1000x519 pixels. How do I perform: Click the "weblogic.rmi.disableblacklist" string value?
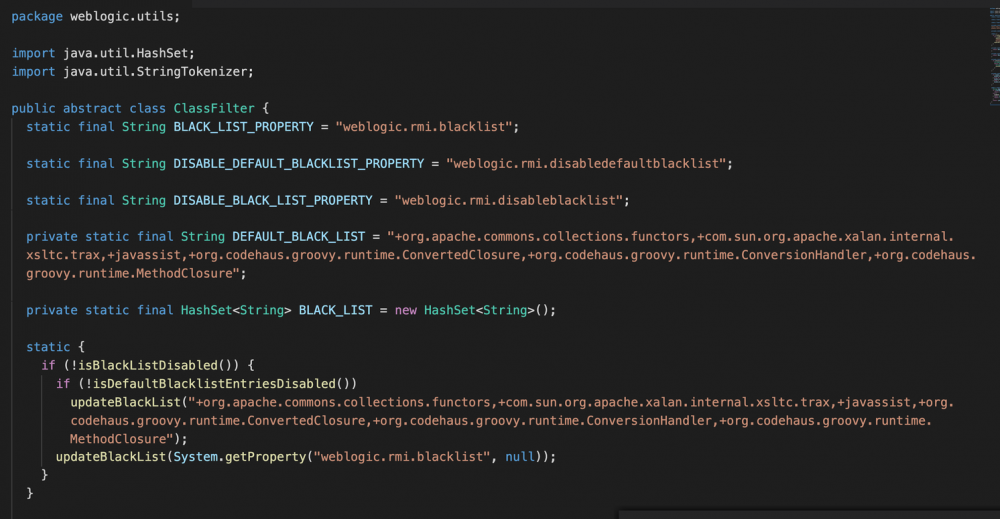510,200
